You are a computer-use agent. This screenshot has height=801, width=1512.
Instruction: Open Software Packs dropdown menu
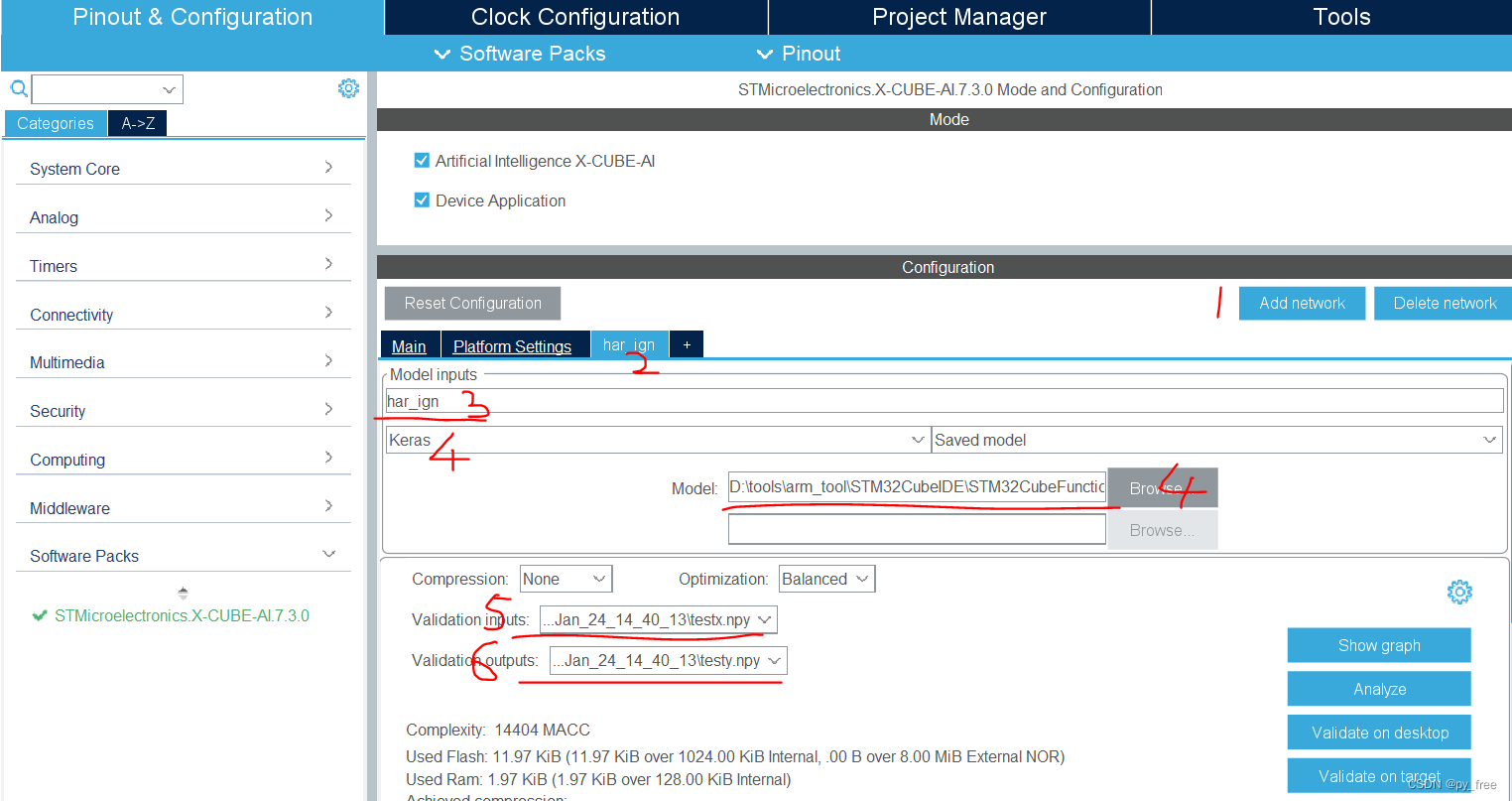click(521, 54)
